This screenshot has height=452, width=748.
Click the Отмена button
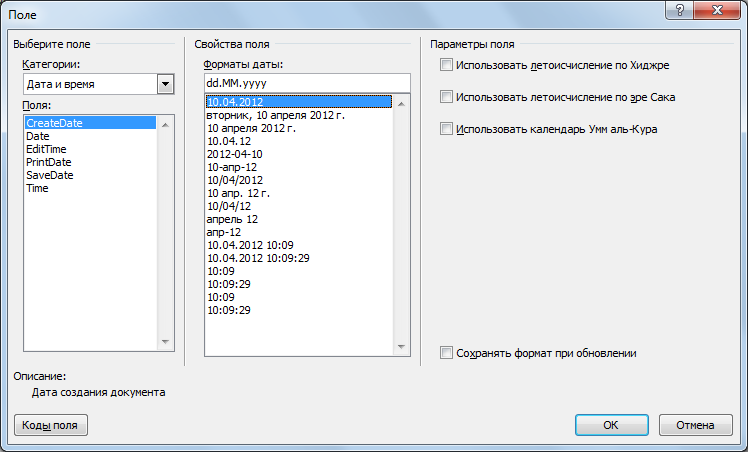pyautogui.click(x=696, y=425)
